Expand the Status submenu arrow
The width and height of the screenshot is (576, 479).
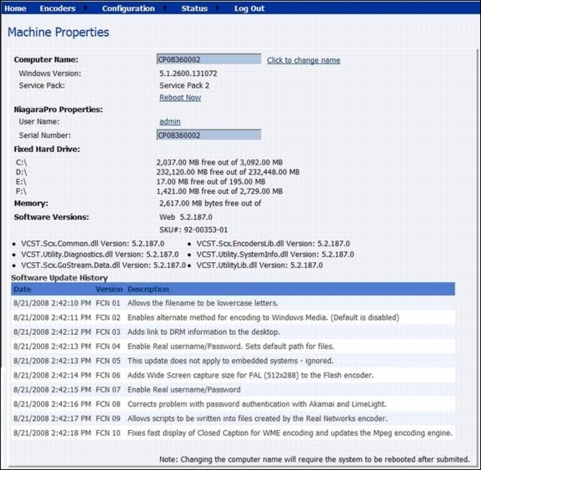click(x=218, y=8)
